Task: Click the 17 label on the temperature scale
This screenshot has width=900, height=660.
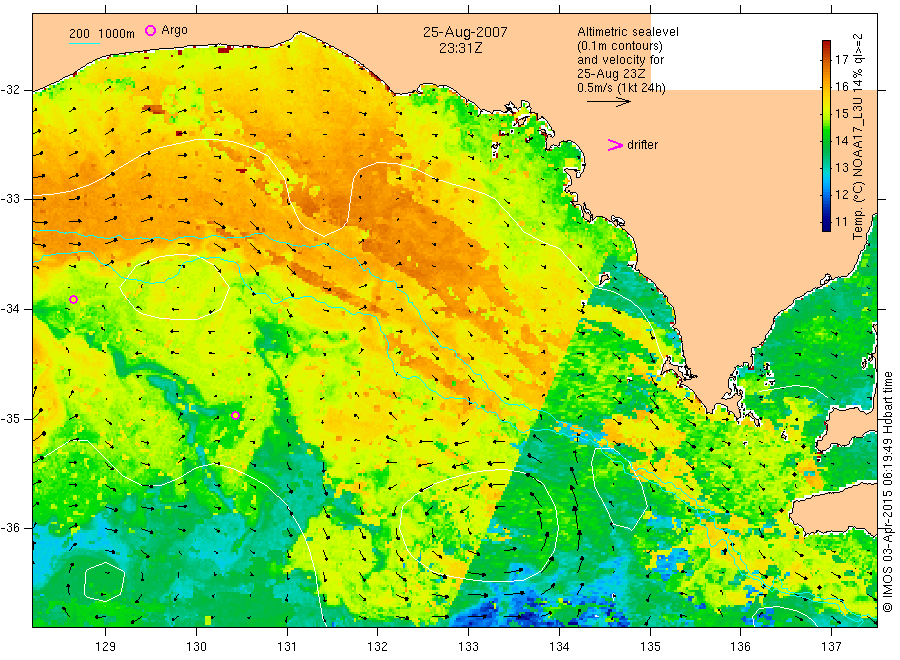Action: click(x=841, y=60)
